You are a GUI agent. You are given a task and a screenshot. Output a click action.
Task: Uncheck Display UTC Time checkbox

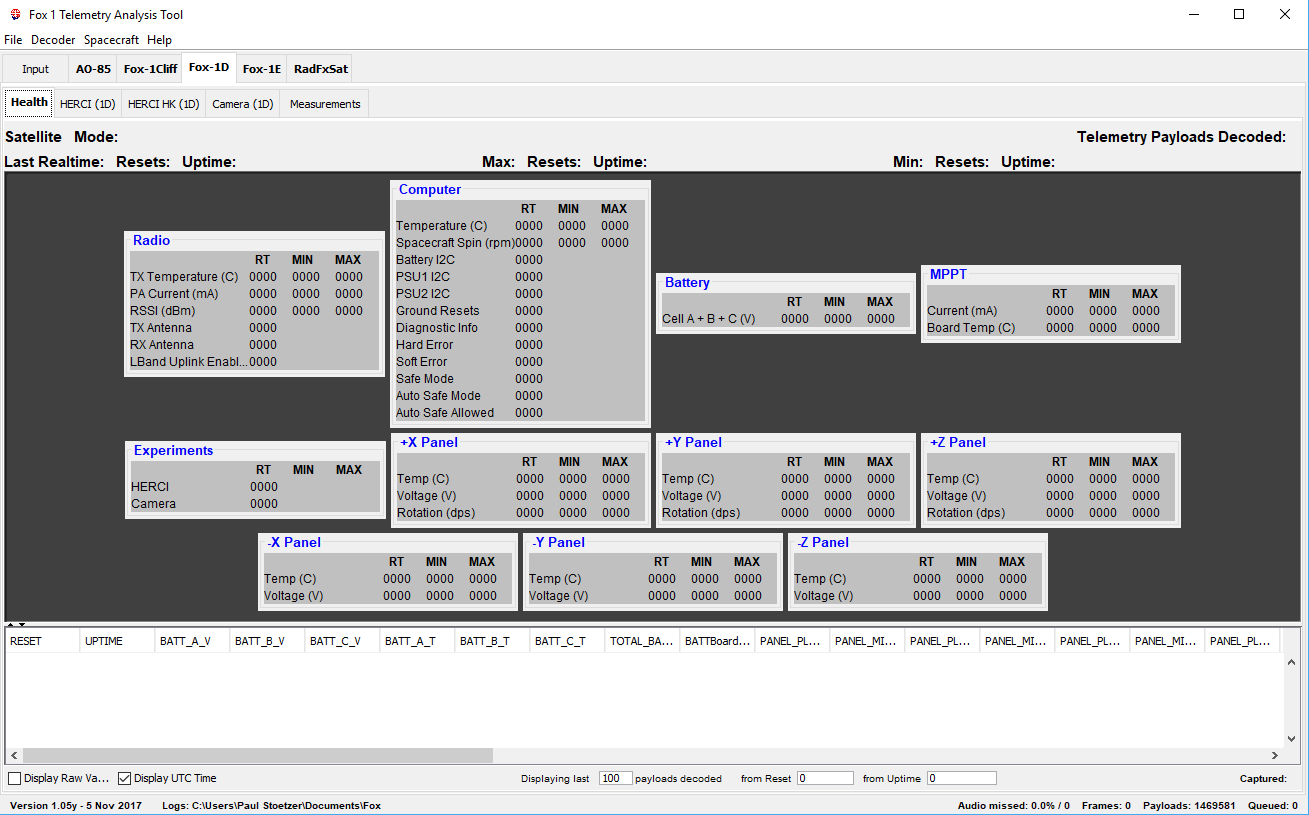pos(125,778)
